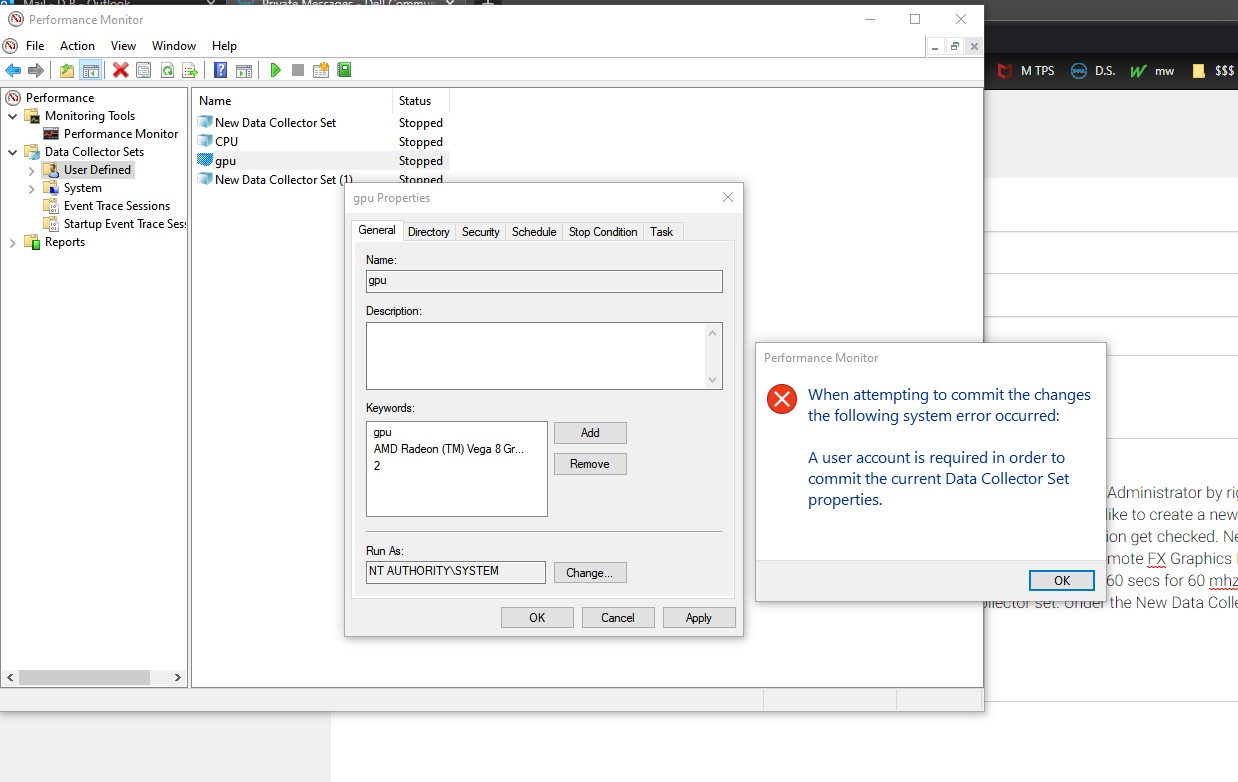
Task: Click the Status column header
Action: tap(421, 101)
